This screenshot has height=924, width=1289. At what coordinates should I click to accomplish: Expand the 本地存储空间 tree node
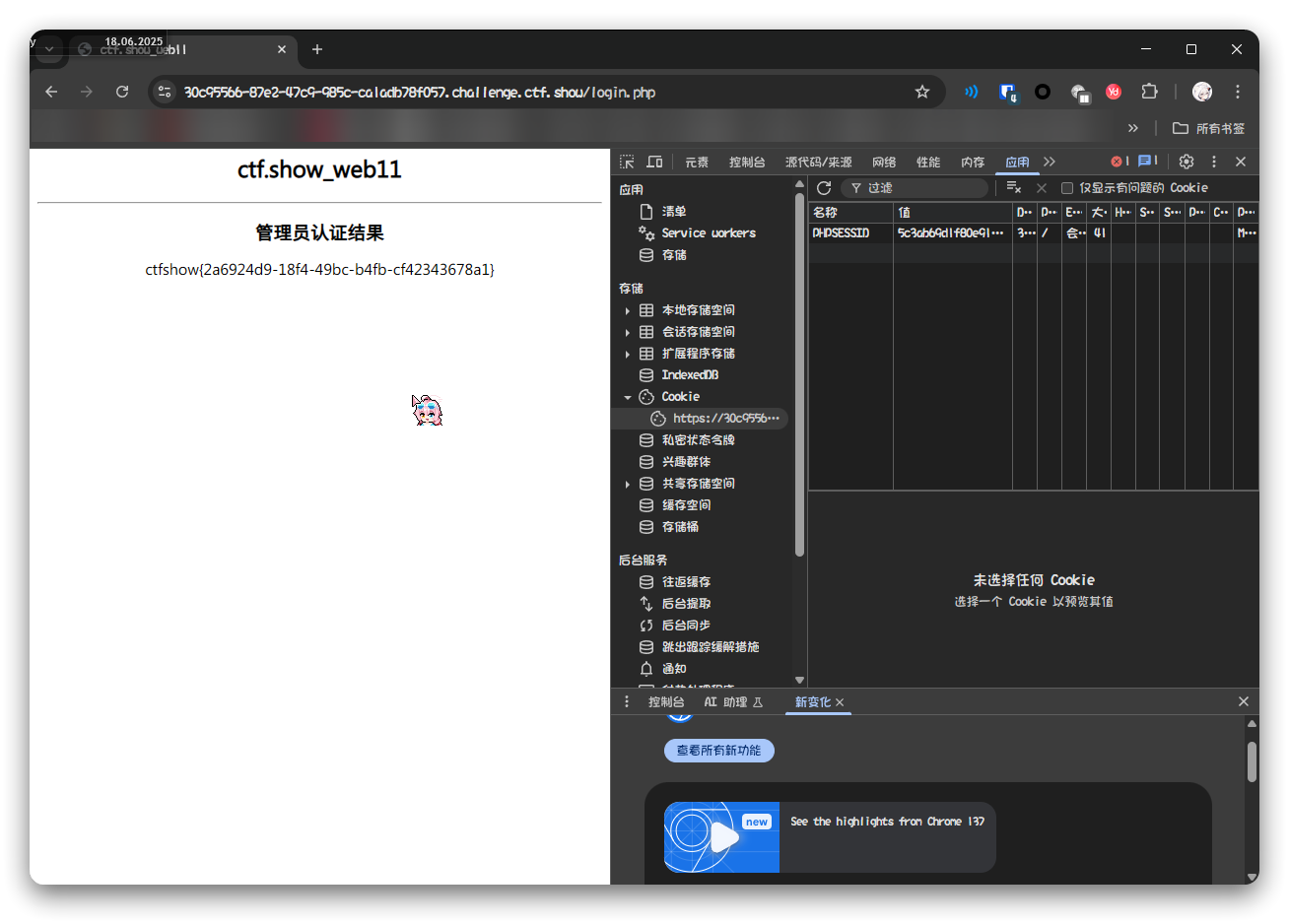(628, 310)
